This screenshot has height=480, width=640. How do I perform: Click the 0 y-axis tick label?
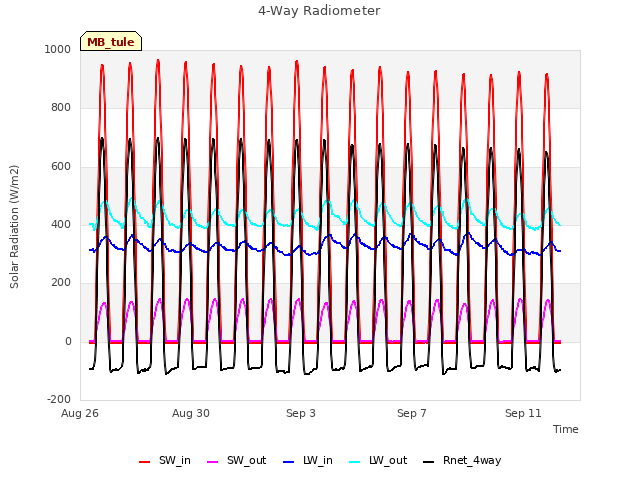(x=68, y=342)
